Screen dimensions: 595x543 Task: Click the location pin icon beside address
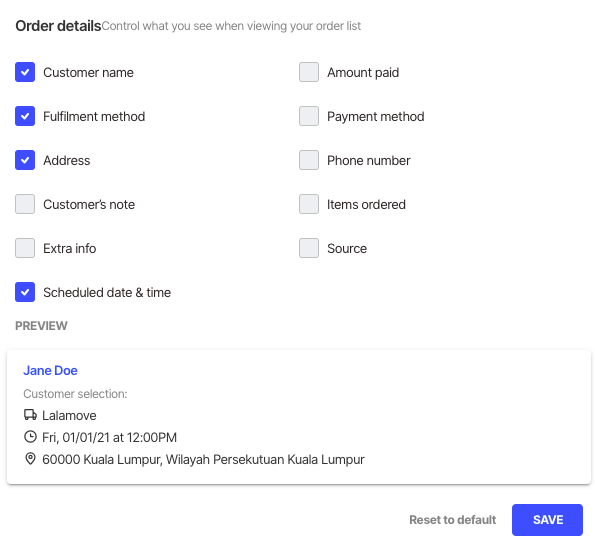tap(30, 459)
